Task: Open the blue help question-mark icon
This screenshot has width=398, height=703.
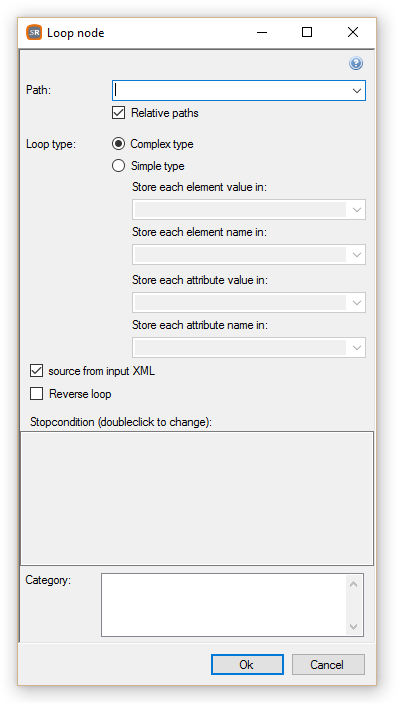Action: (x=356, y=63)
